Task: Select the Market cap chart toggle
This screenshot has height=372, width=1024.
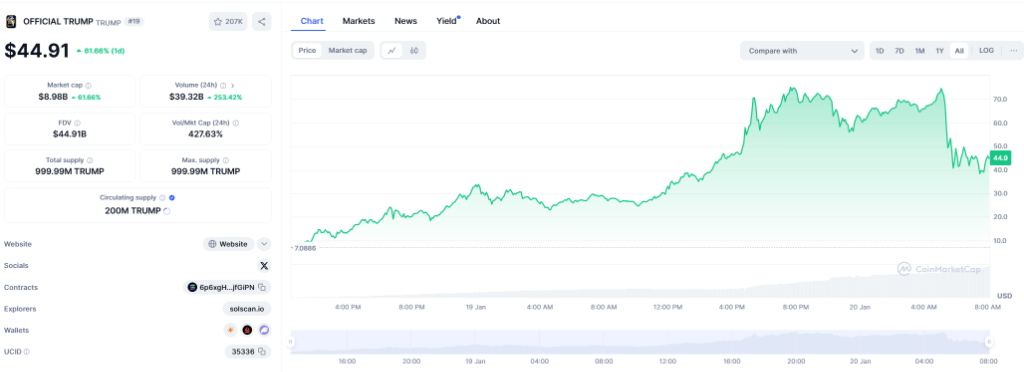Action: [347, 50]
